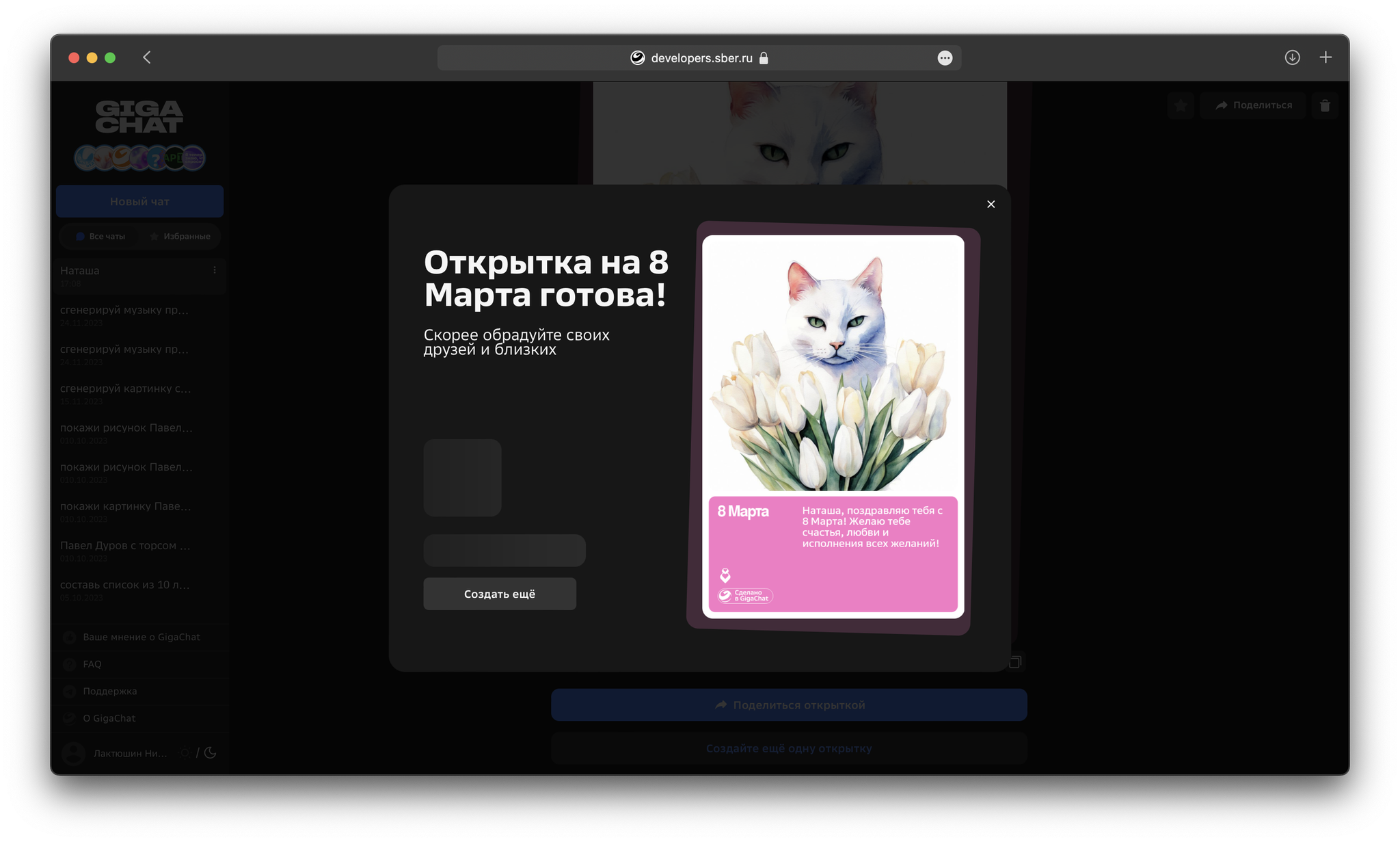Screen dimensions: 1400x842
Task: Show Safari downloads
Action: pos(1292,57)
